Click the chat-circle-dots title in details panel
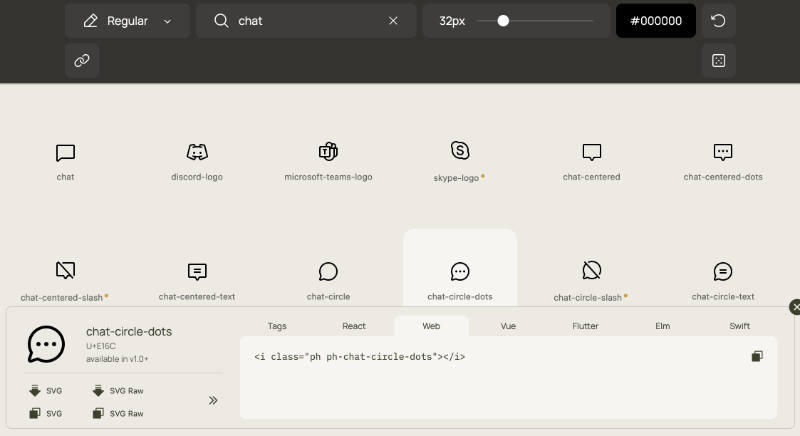This screenshot has width=800, height=436. click(x=129, y=331)
